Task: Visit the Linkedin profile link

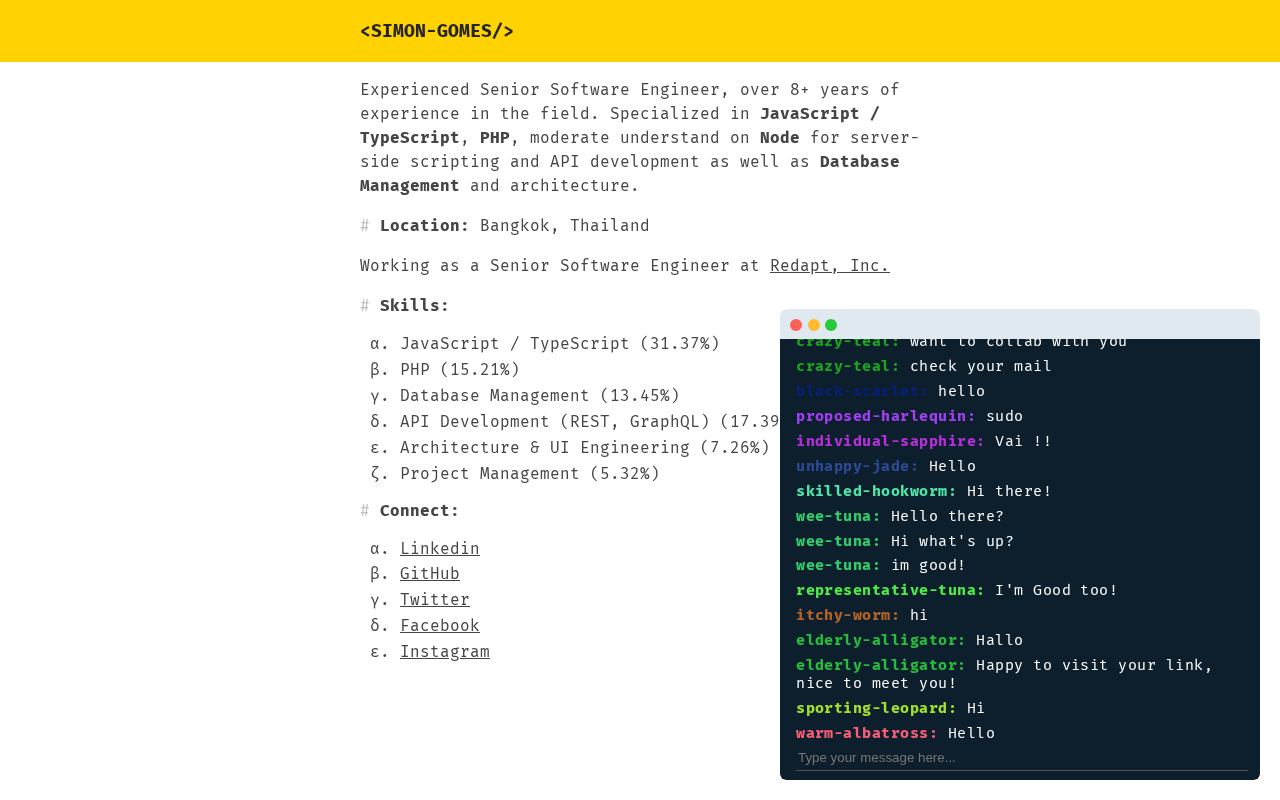Action: pyautogui.click(x=440, y=549)
